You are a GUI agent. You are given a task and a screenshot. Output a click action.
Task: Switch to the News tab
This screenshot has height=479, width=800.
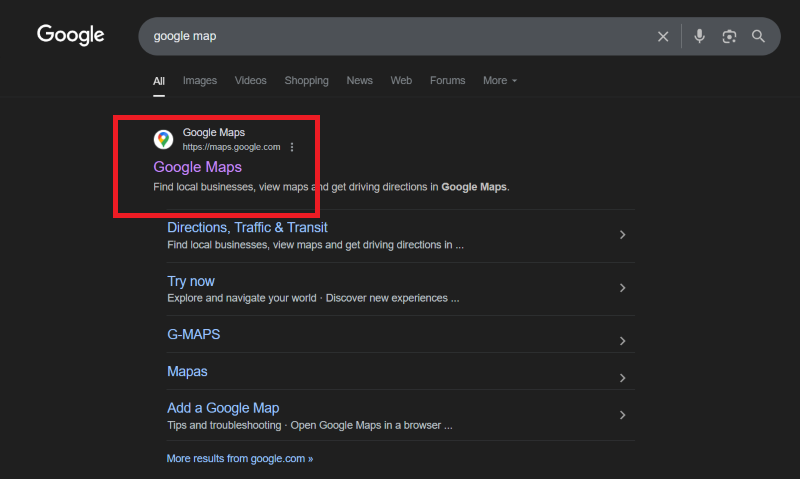(x=359, y=81)
